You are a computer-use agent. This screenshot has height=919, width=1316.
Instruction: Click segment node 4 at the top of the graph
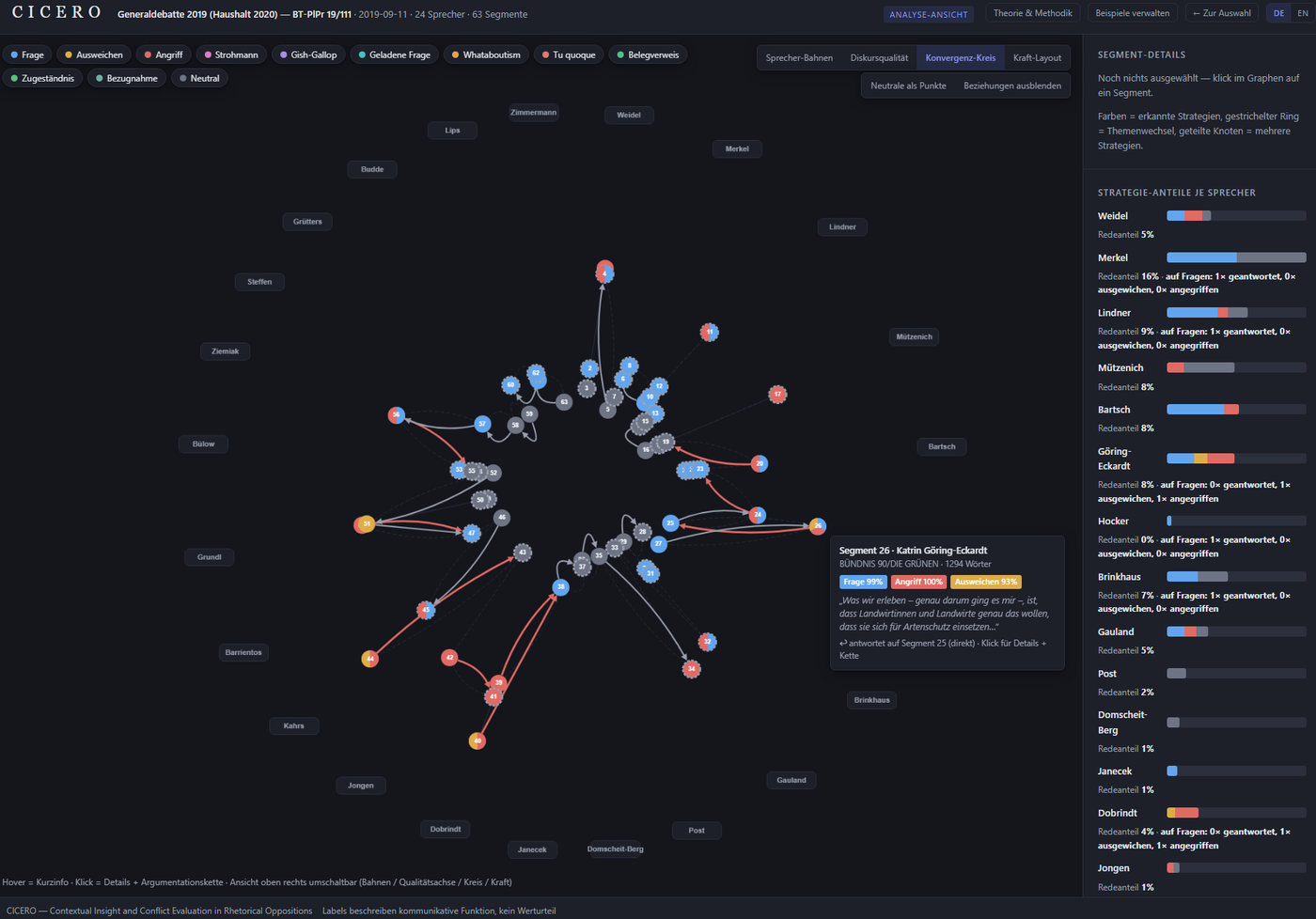(x=604, y=273)
